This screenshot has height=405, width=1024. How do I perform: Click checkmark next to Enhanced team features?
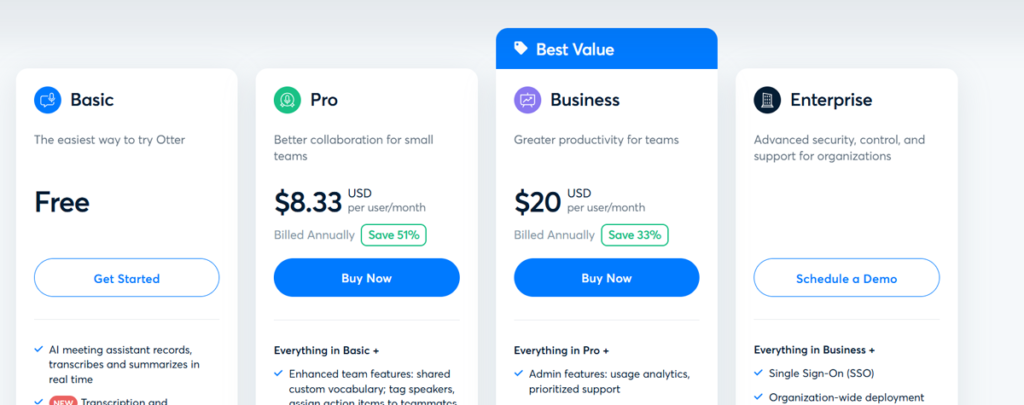click(278, 374)
